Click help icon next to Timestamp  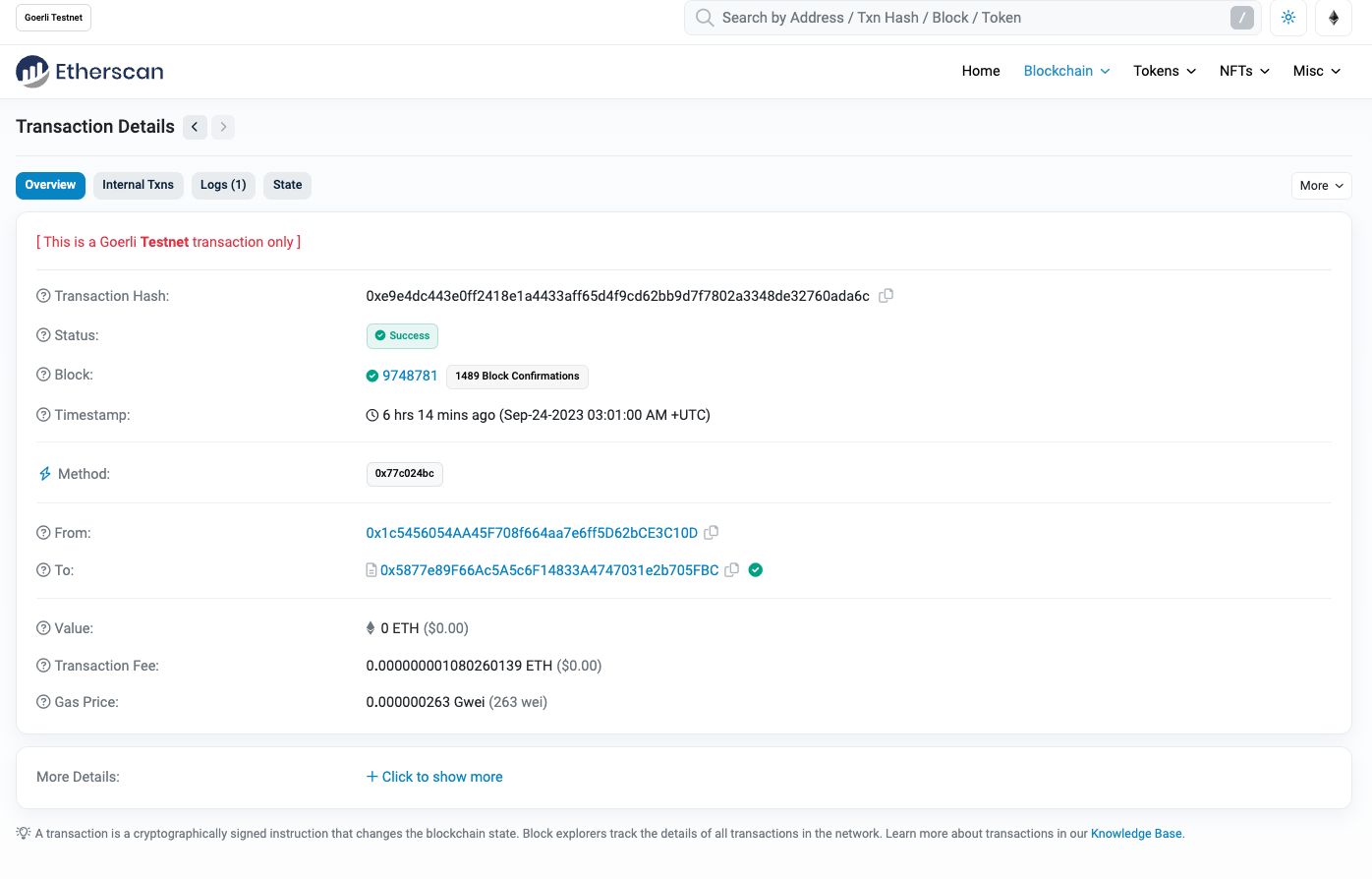pyautogui.click(x=43, y=415)
